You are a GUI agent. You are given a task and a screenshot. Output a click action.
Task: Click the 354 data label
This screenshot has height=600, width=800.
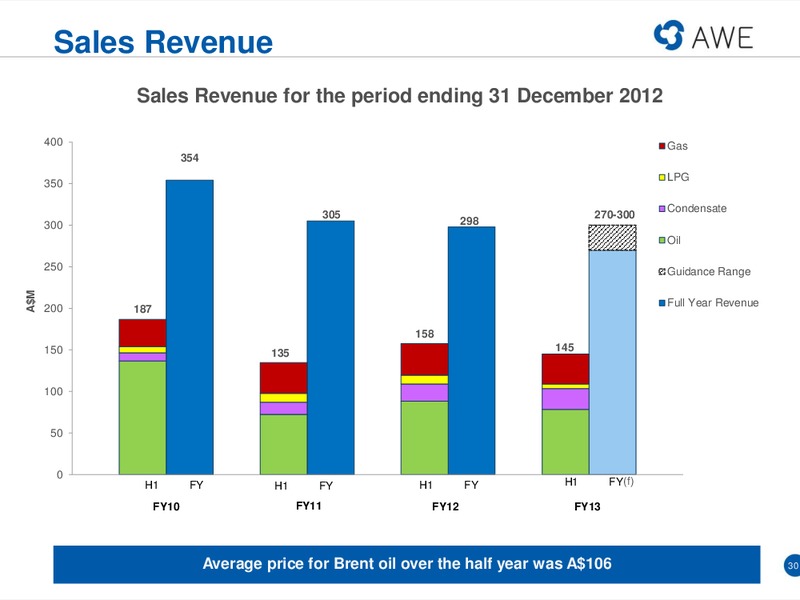pyautogui.click(x=189, y=158)
